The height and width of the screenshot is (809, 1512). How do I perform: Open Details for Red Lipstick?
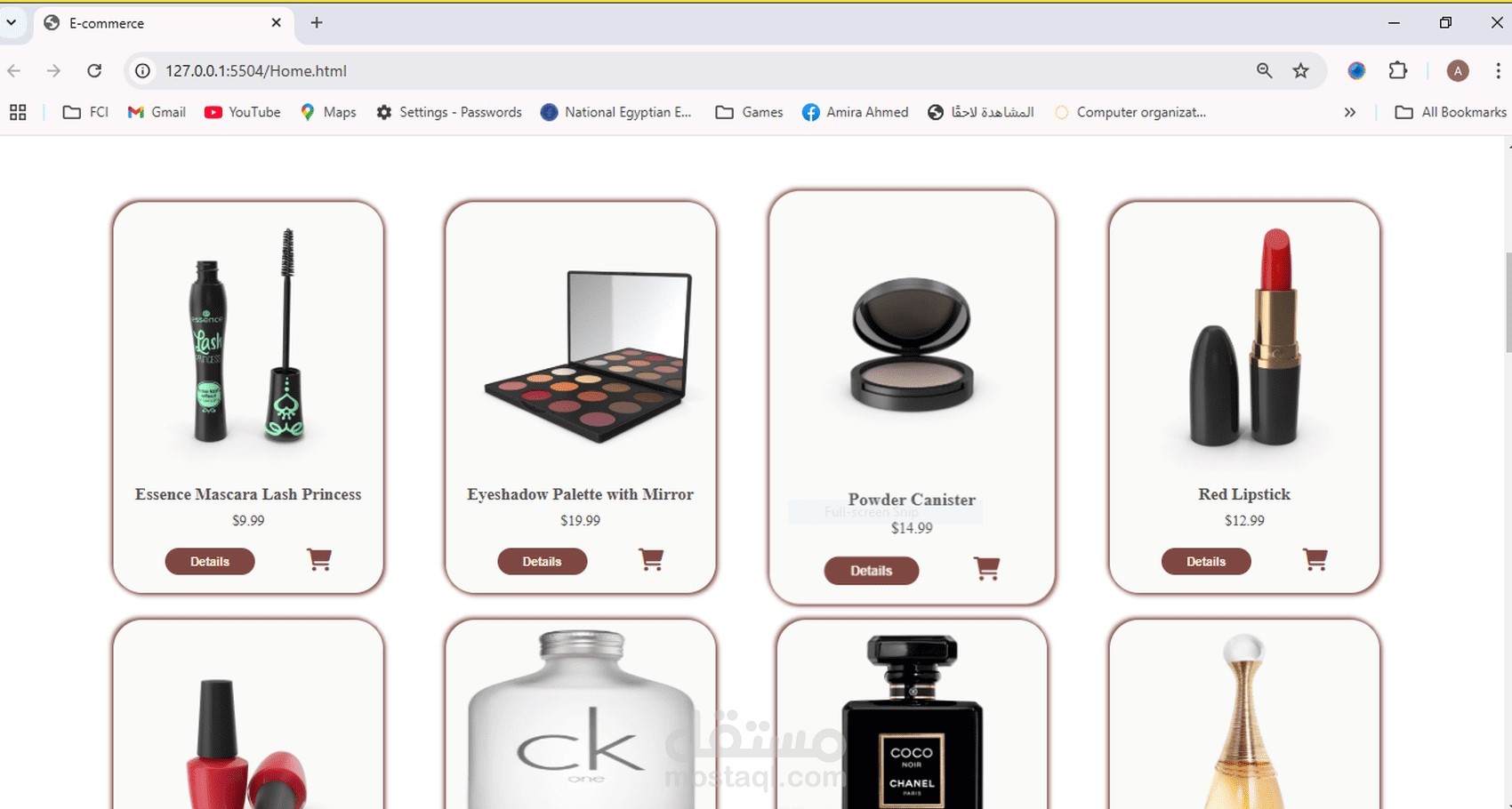tap(1206, 562)
